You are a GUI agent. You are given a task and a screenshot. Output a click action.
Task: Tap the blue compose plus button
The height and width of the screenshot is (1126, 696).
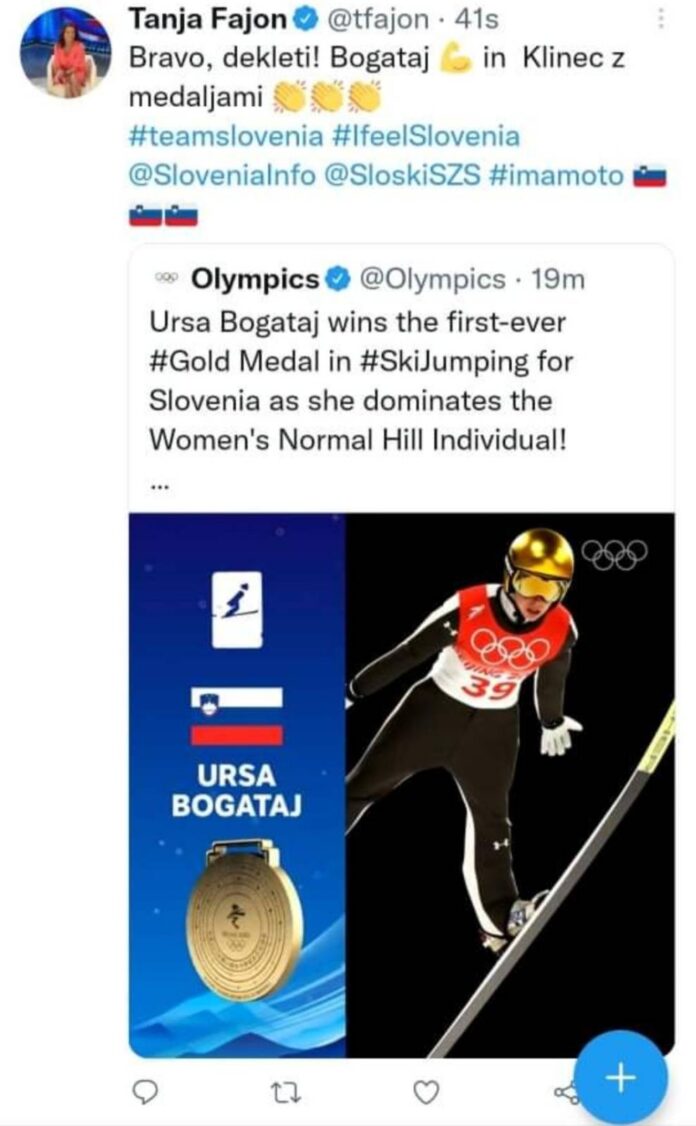[x=621, y=1077]
